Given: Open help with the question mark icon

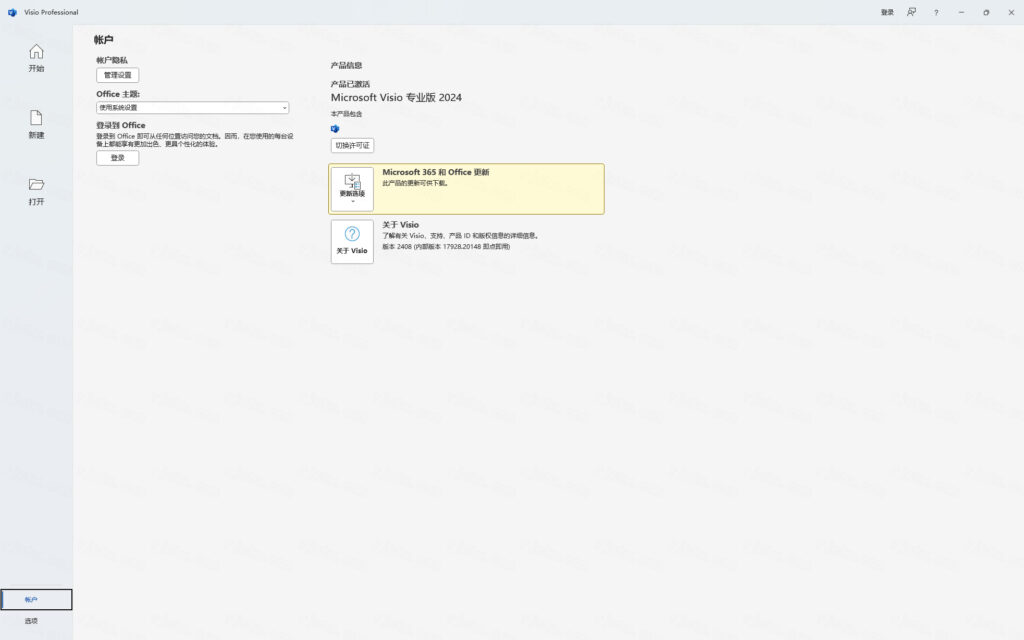Looking at the screenshot, I should pos(936,12).
